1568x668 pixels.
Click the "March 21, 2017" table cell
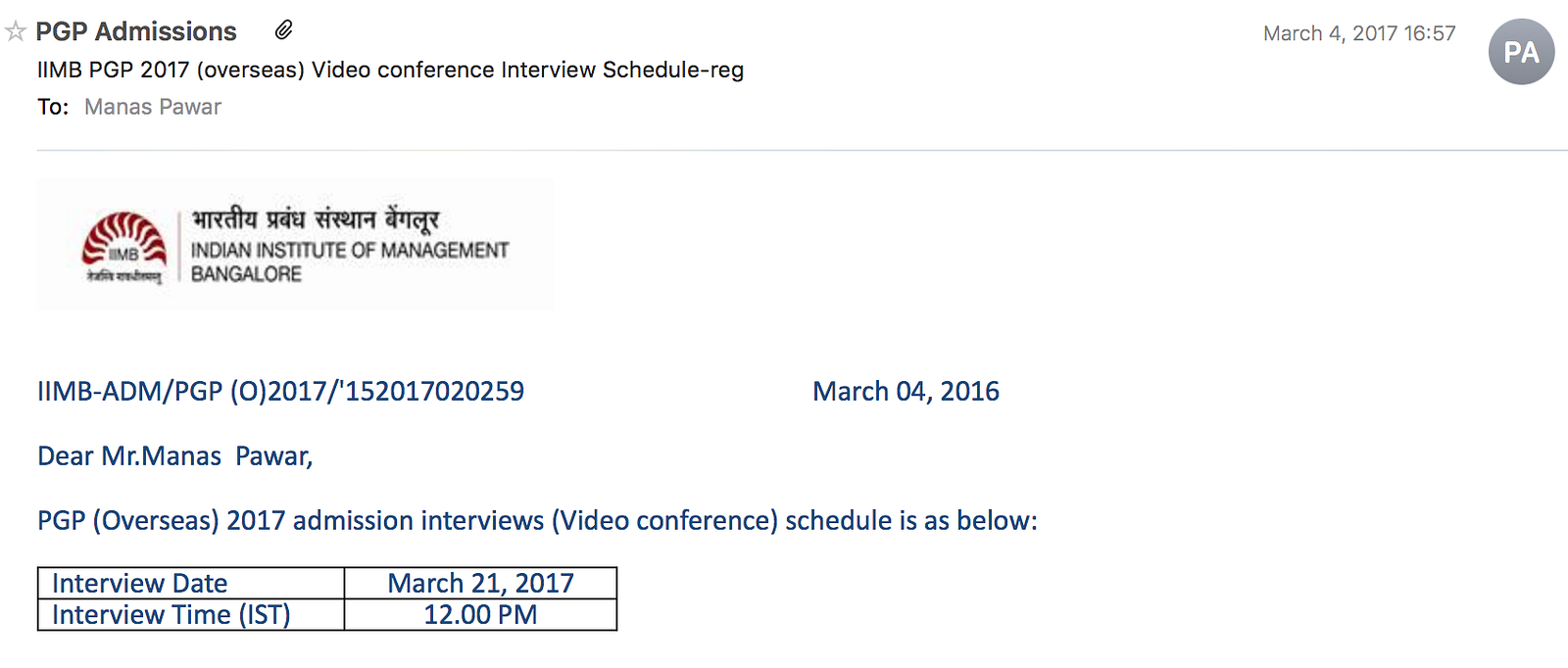point(480,584)
